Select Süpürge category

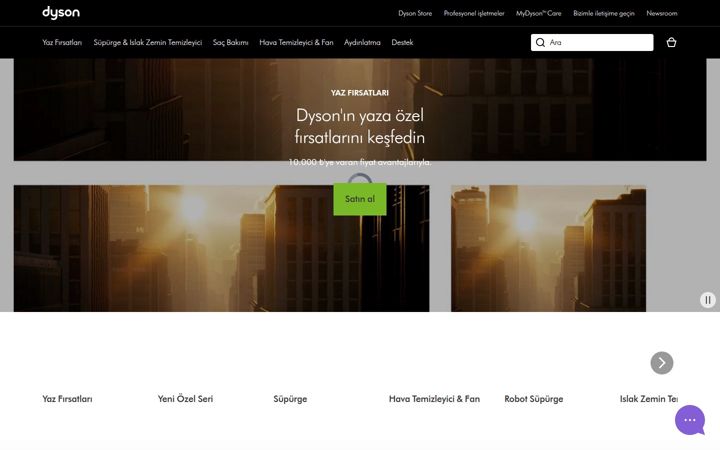pyautogui.click(x=290, y=399)
